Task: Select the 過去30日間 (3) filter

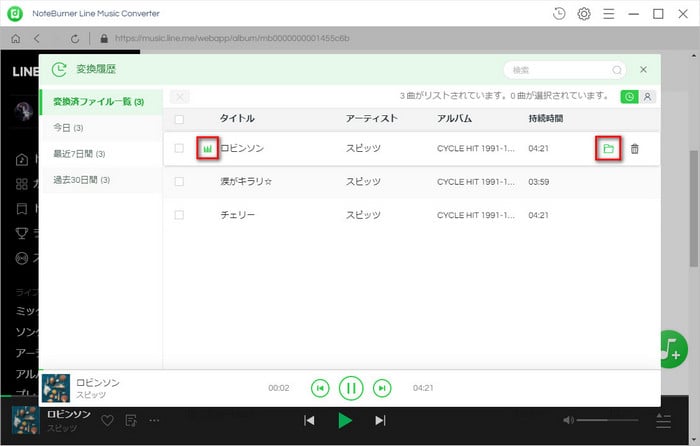Action: [101, 180]
